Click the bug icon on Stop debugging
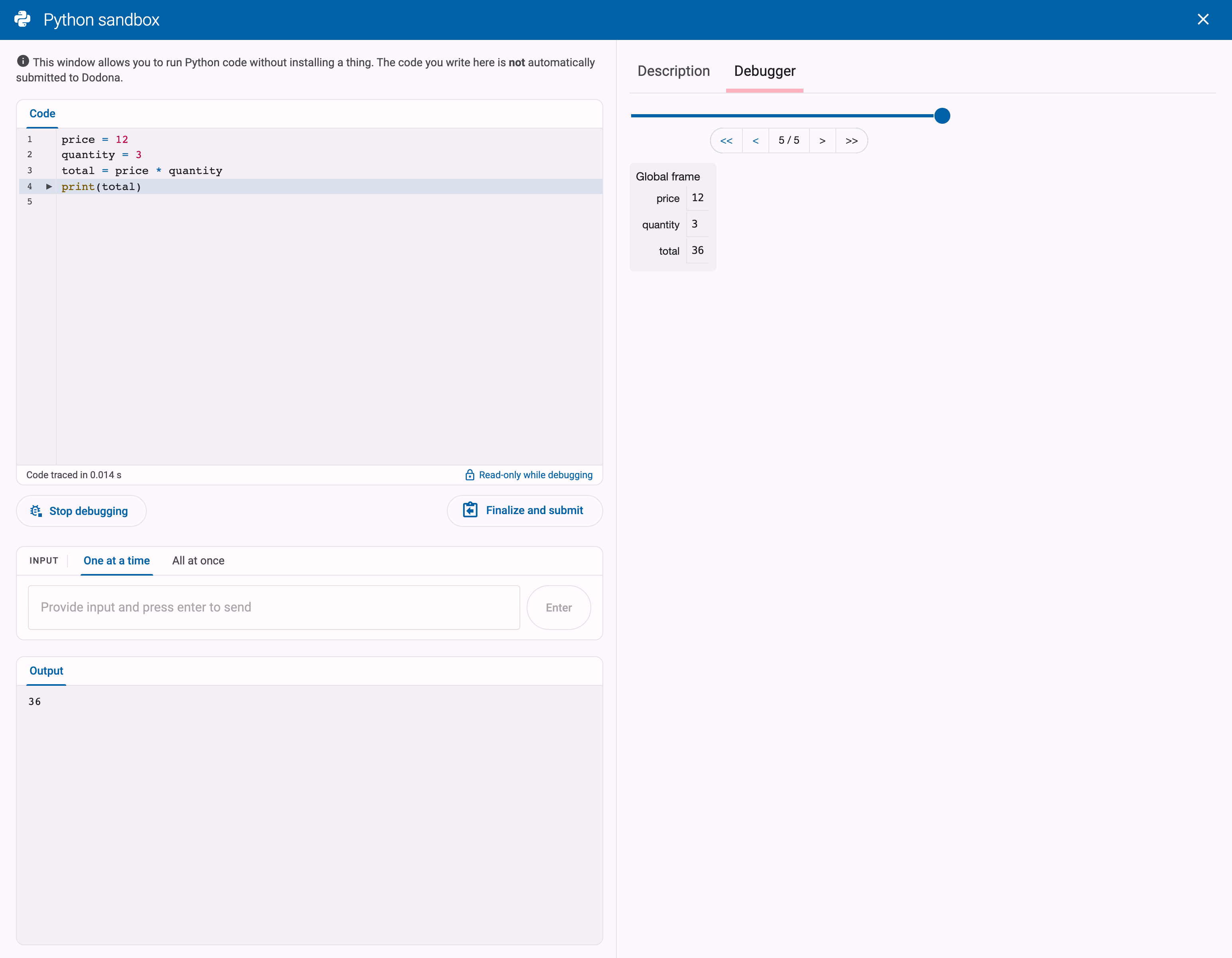This screenshot has height=958, width=1232. [36, 511]
